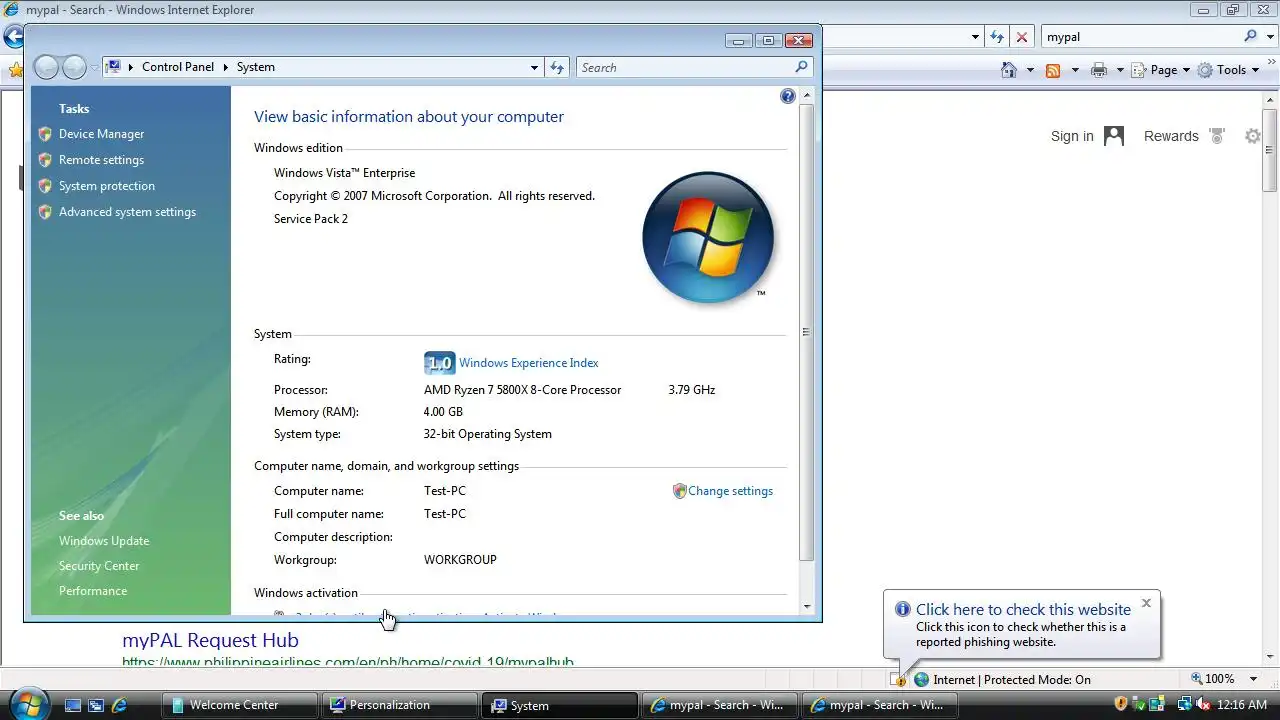Screen dimensions: 1280x720
Task: Click the System window scrollbar up arrow
Action: click(807, 95)
